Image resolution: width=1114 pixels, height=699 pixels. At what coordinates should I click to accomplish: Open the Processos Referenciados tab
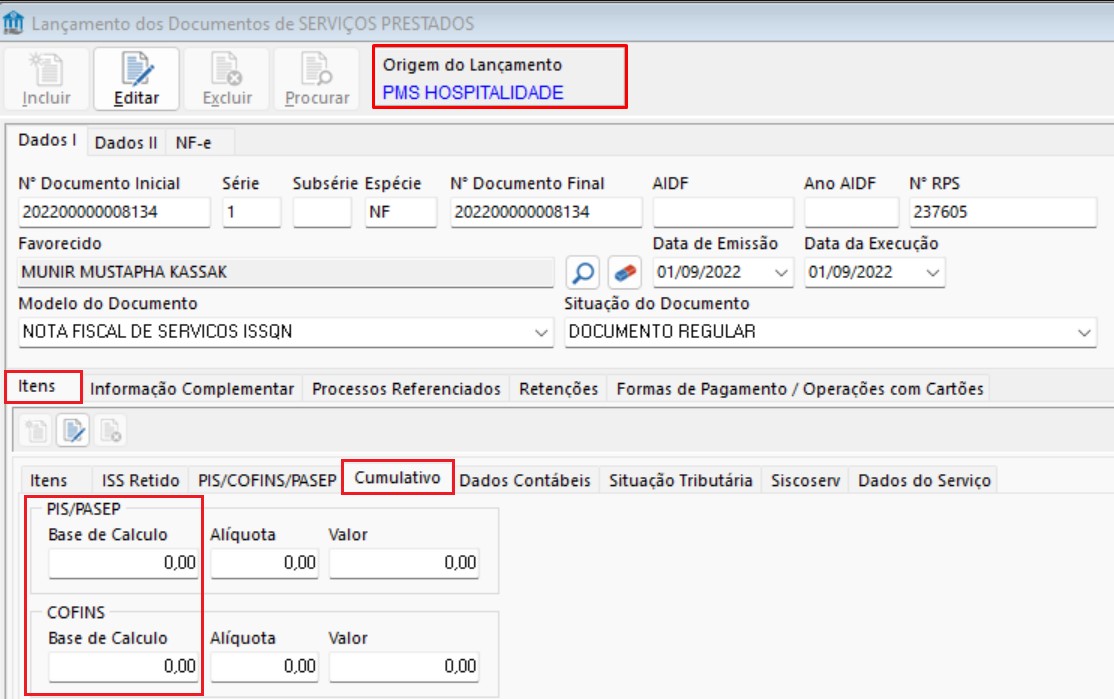[x=406, y=389]
